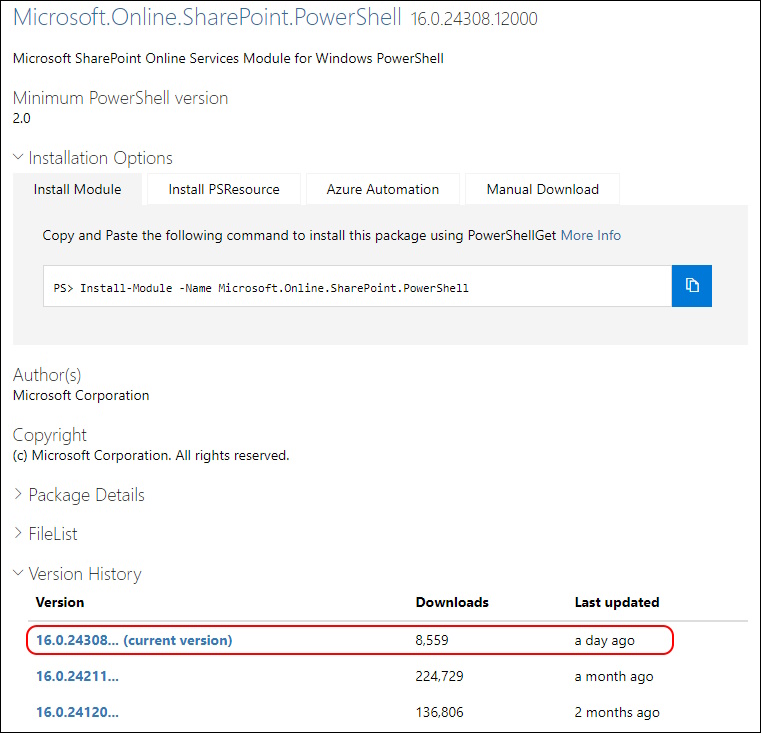The width and height of the screenshot is (761, 733).
Task: Copy the Install-Module command using the copy icon
Action: click(691, 286)
